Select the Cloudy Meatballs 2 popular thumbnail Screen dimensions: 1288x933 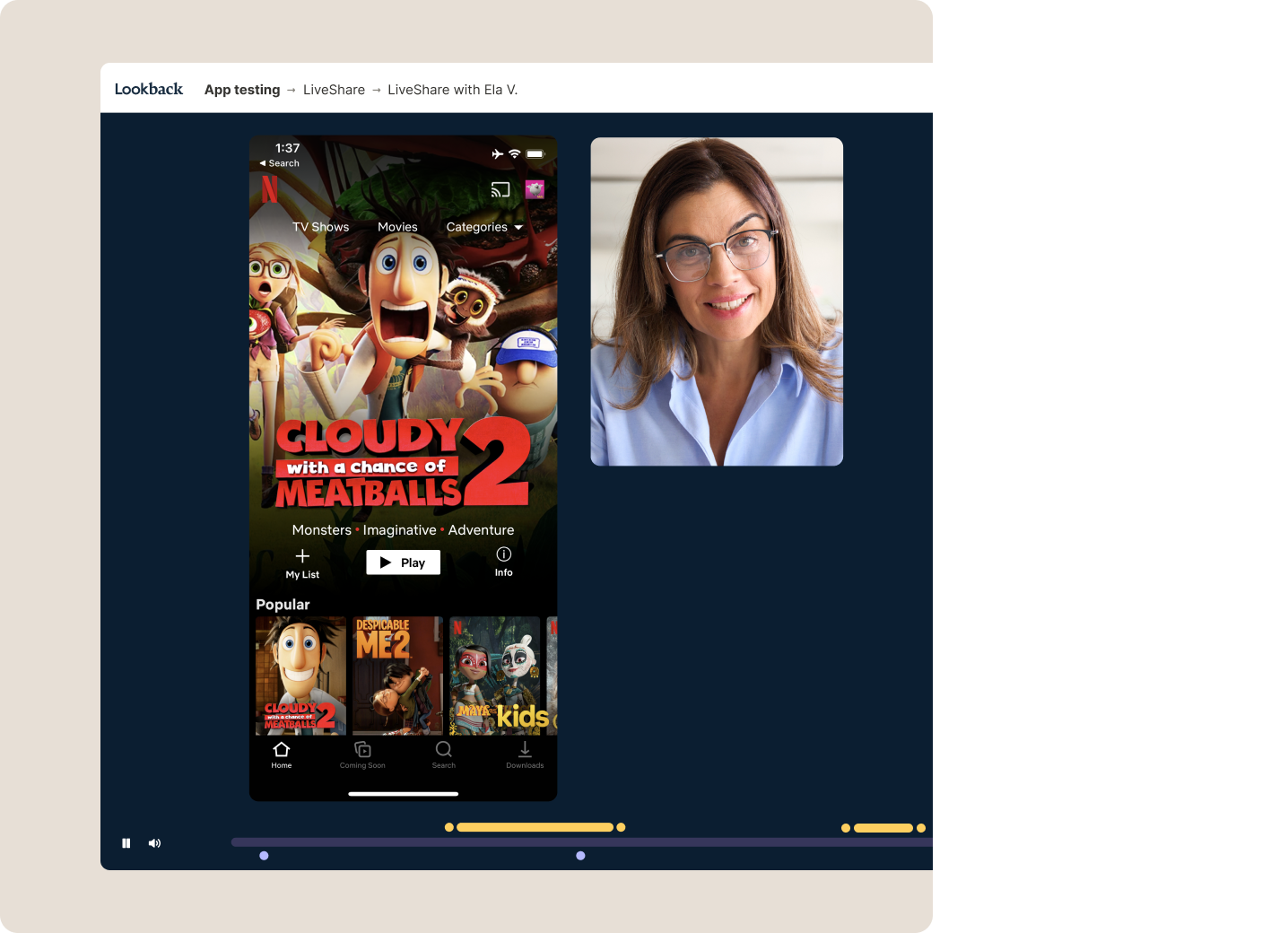300,676
